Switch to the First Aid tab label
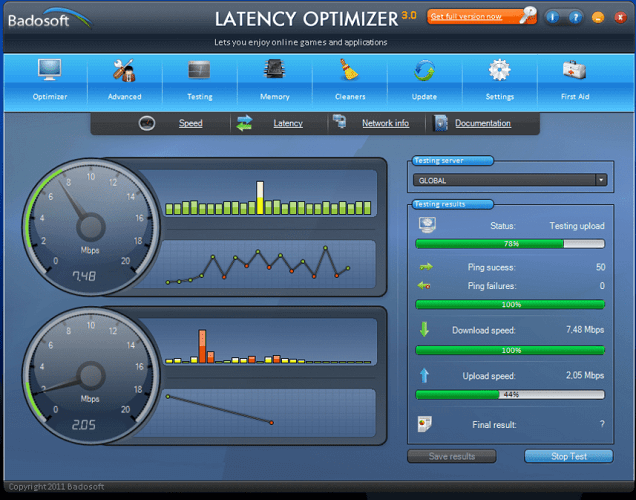Screen dimensions: 636x500 pyautogui.click(x=575, y=97)
